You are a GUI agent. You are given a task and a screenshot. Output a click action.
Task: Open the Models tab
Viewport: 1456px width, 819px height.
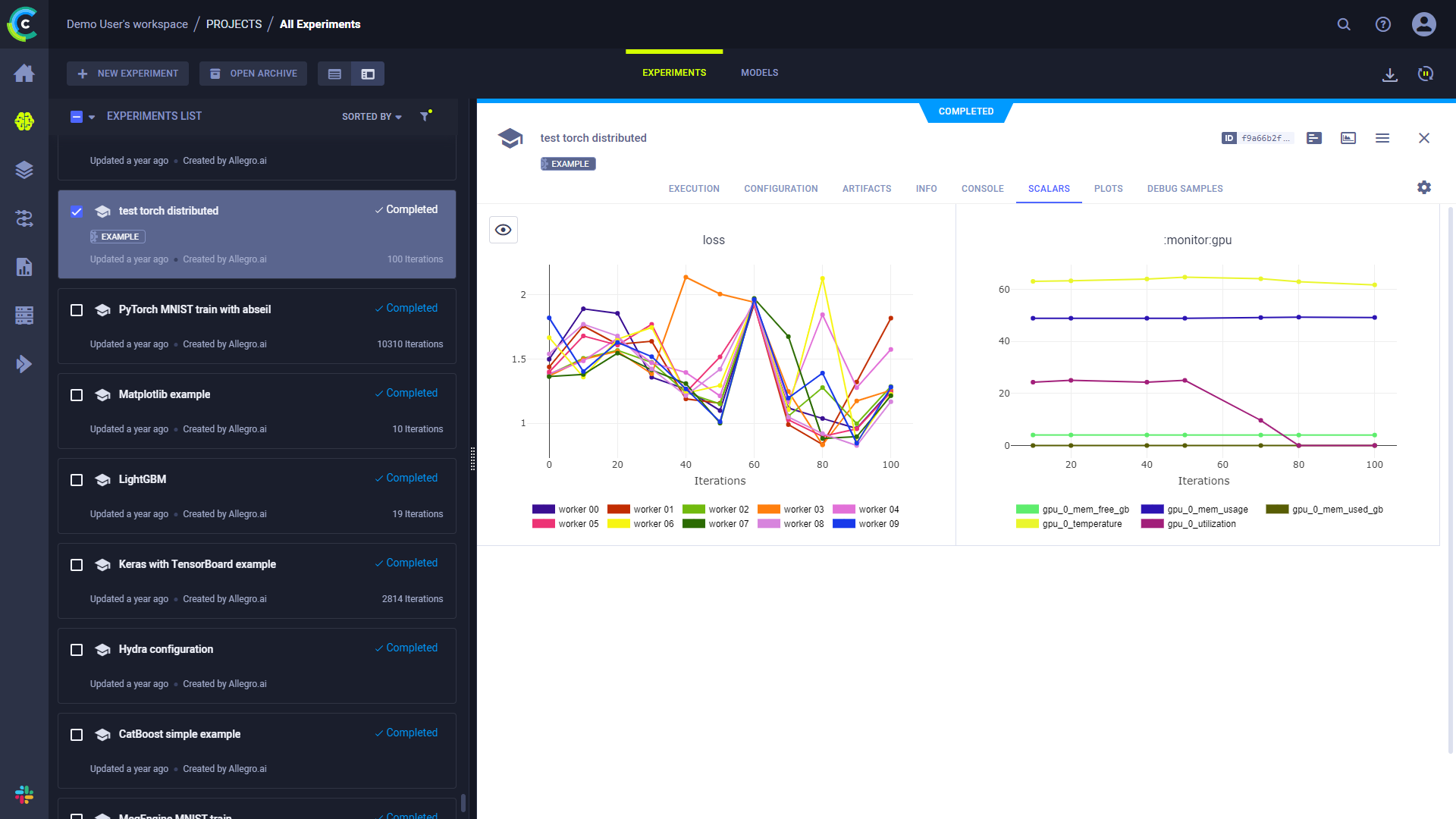click(759, 73)
